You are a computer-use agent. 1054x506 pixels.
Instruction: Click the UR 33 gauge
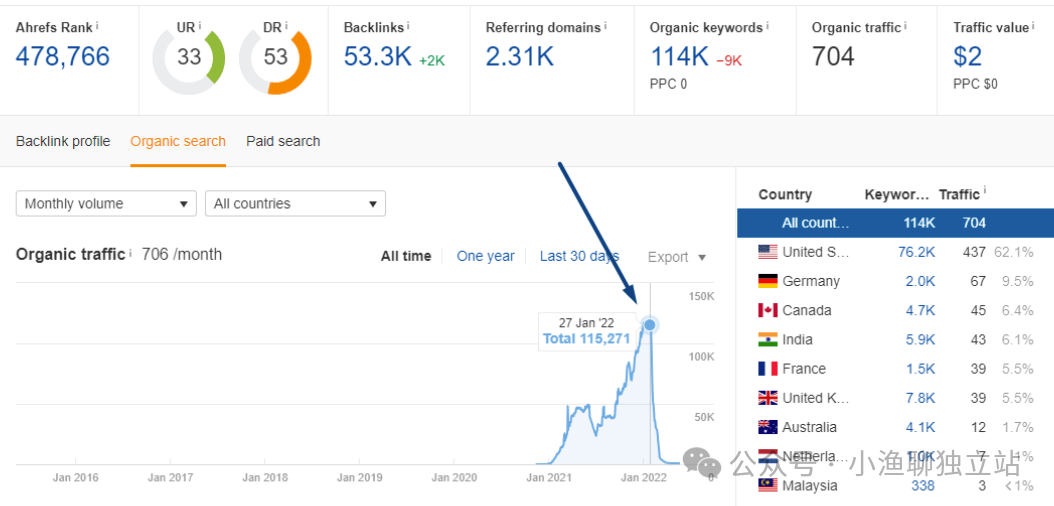click(189, 57)
